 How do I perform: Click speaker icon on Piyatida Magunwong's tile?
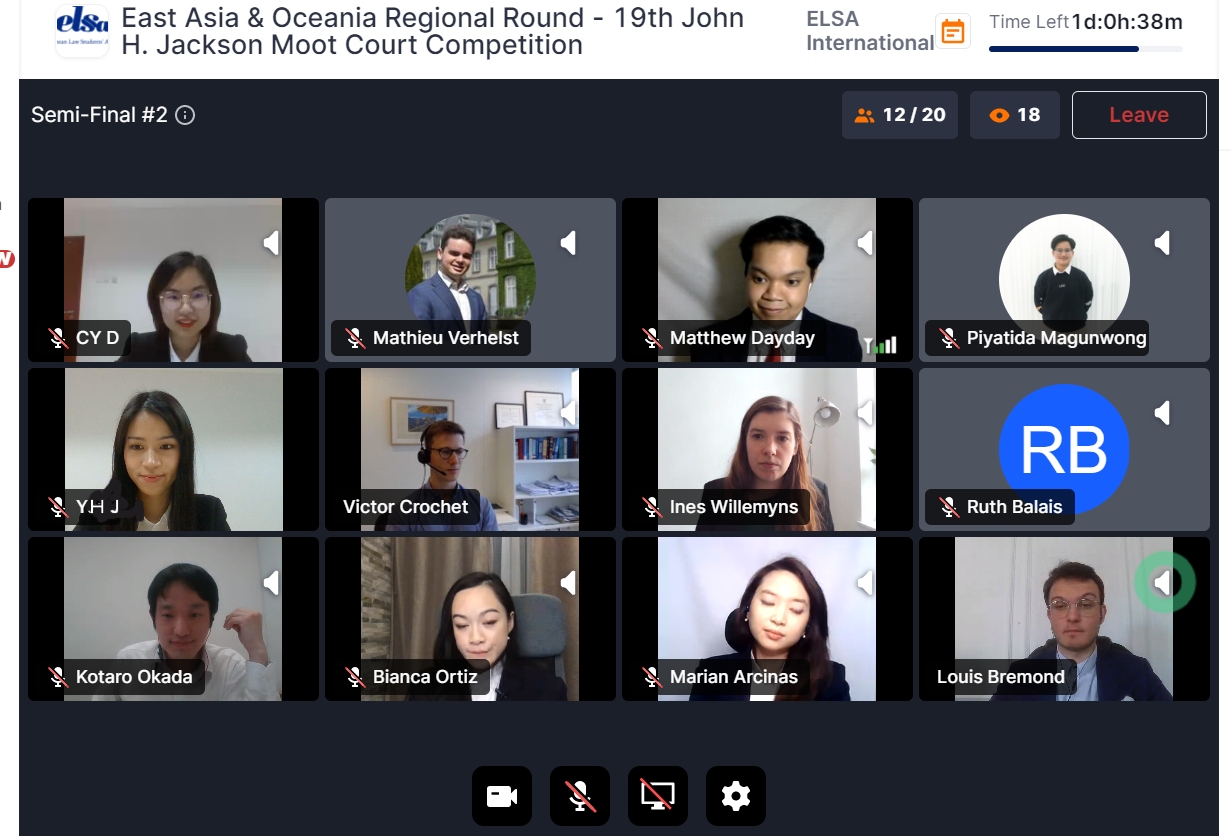(x=1163, y=243)
